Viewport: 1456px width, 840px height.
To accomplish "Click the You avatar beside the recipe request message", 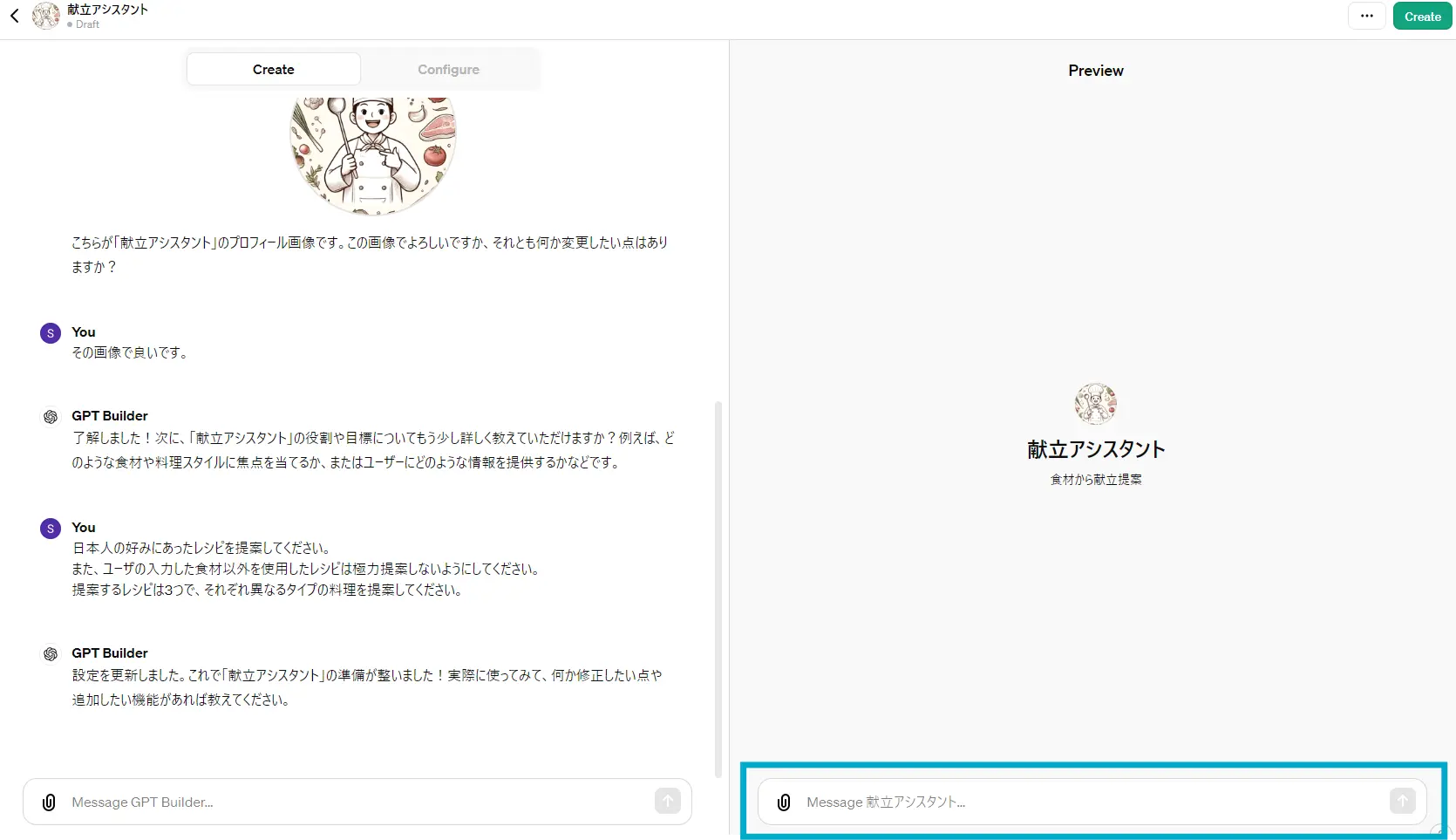I will [x=50, y=529].
